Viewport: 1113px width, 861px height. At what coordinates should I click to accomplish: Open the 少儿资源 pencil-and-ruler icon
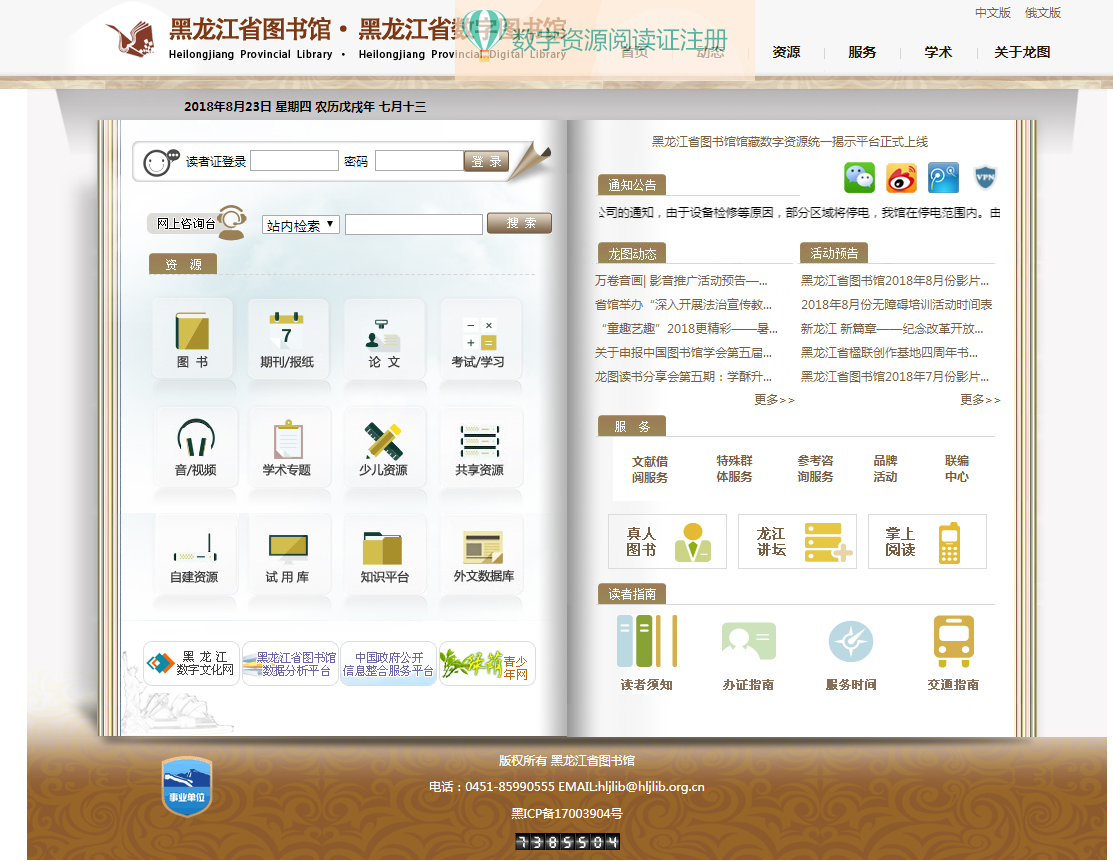[x=384, y=446]
